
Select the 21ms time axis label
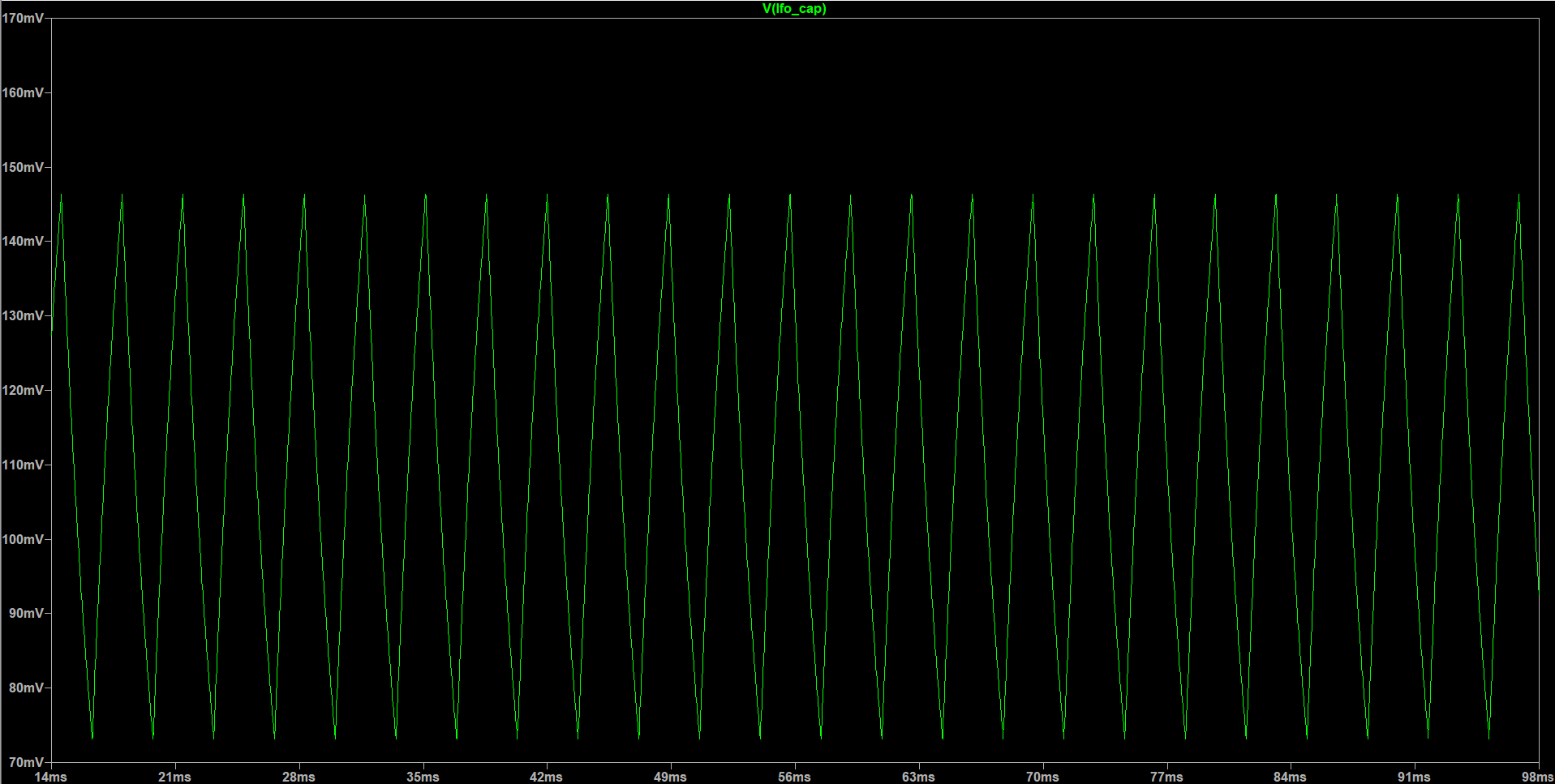pyautogui.click(x=175, y=777)
